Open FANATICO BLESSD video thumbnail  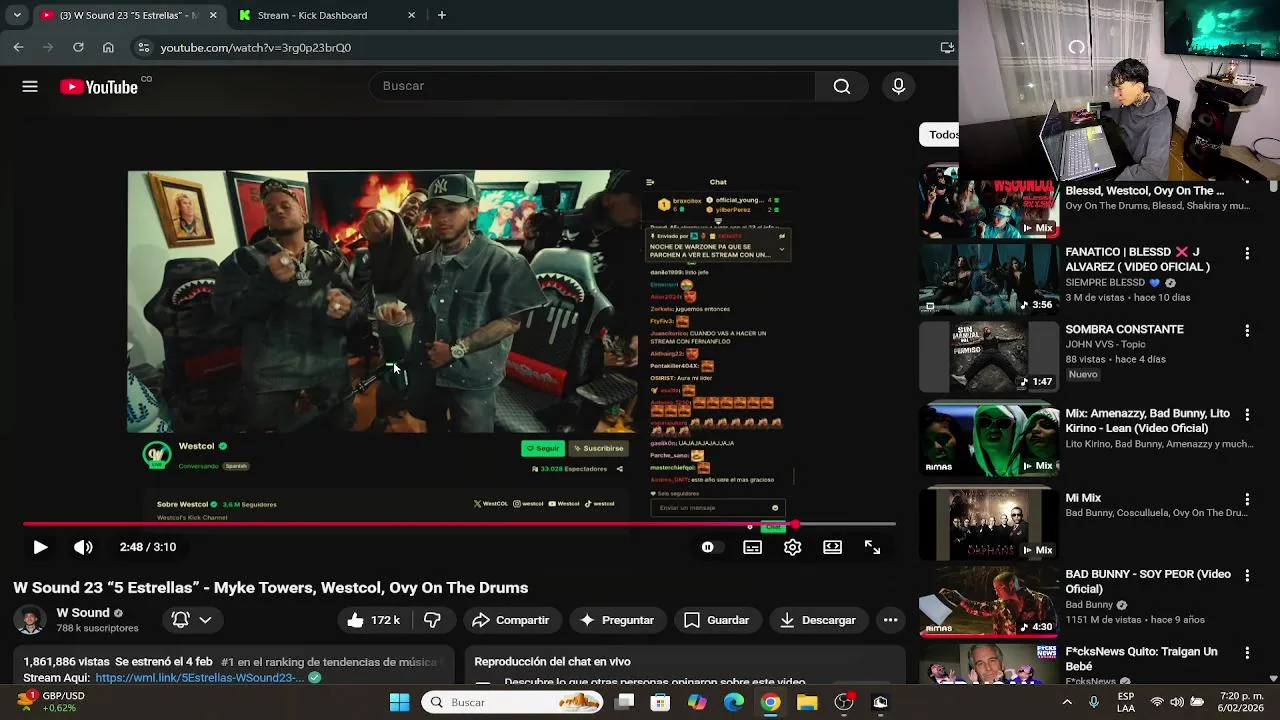989,279
